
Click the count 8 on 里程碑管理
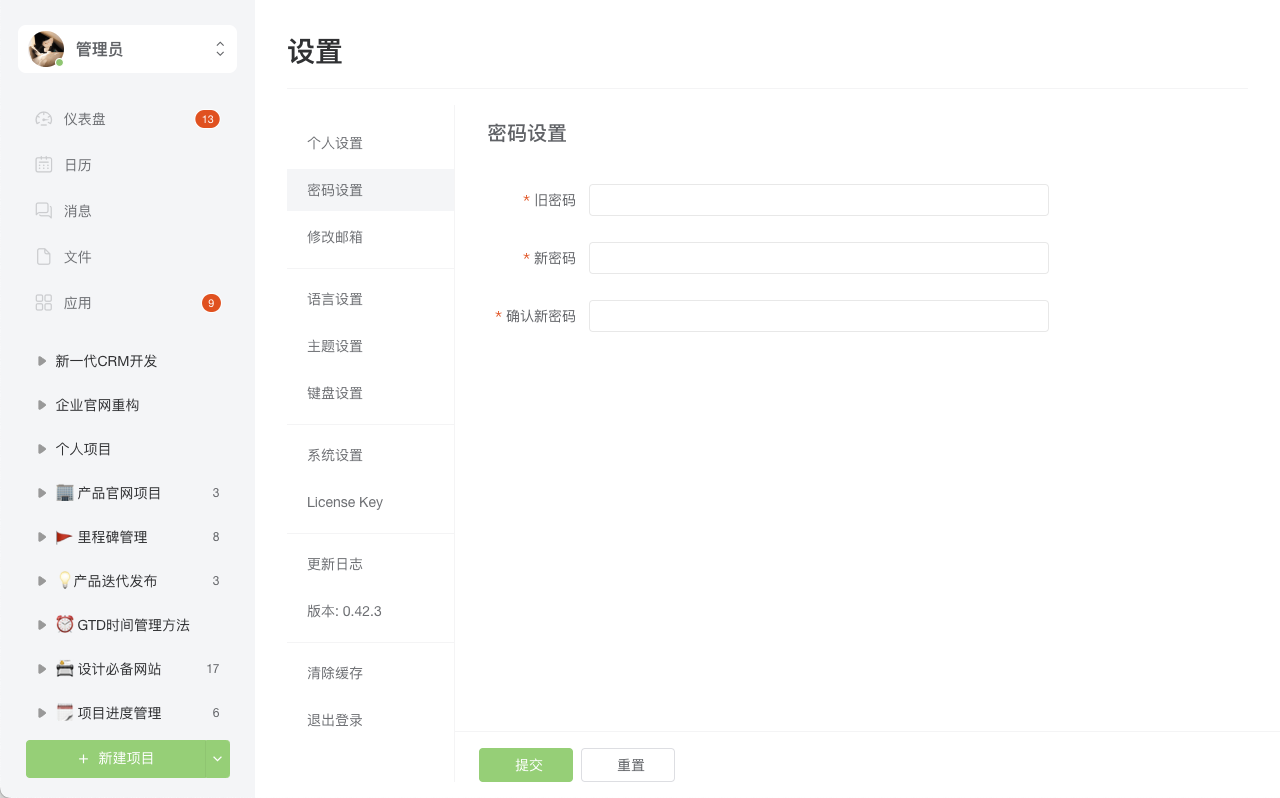[216, 537]
